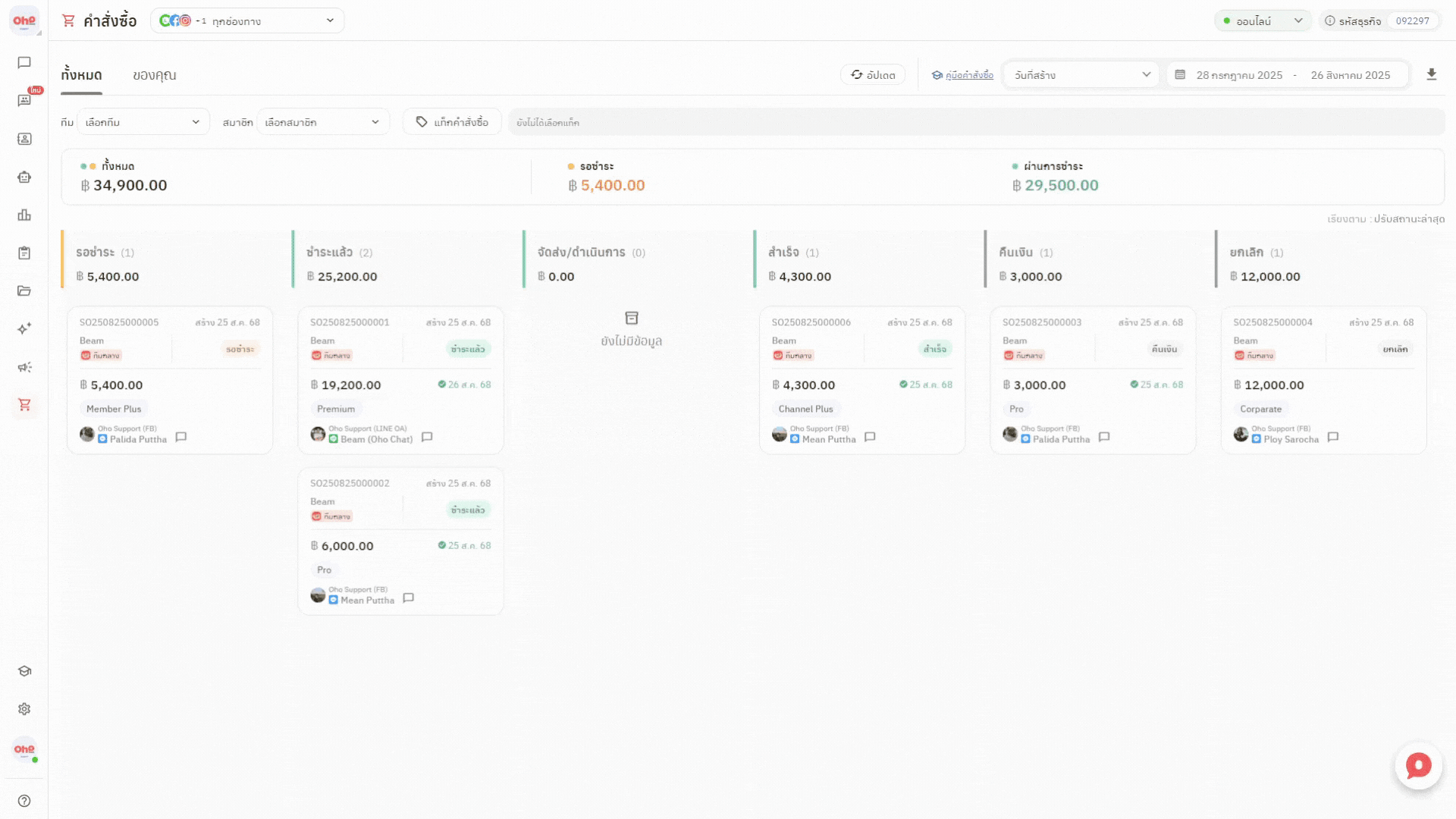
Task: Open the help question mark icon
Action: (24, 801)
